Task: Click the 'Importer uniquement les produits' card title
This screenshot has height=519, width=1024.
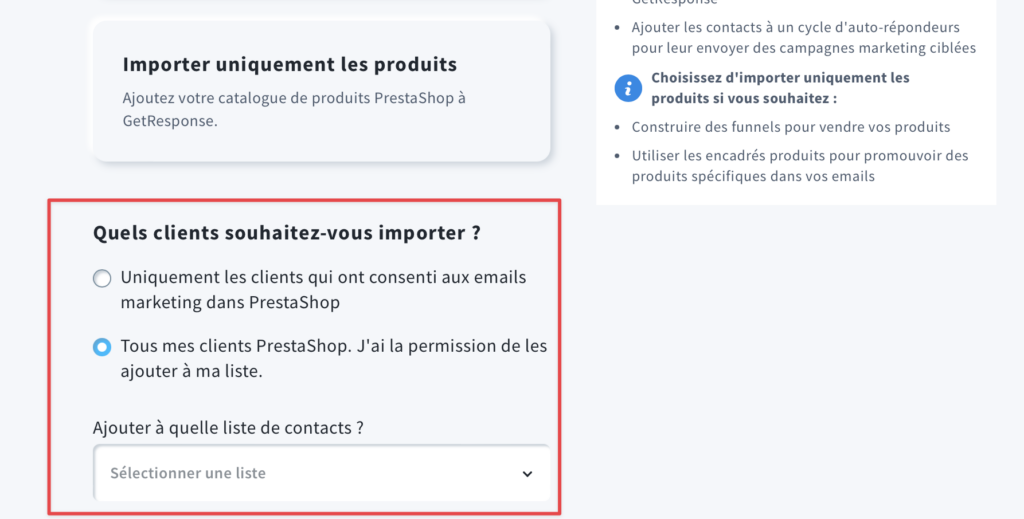Action: 290,65
